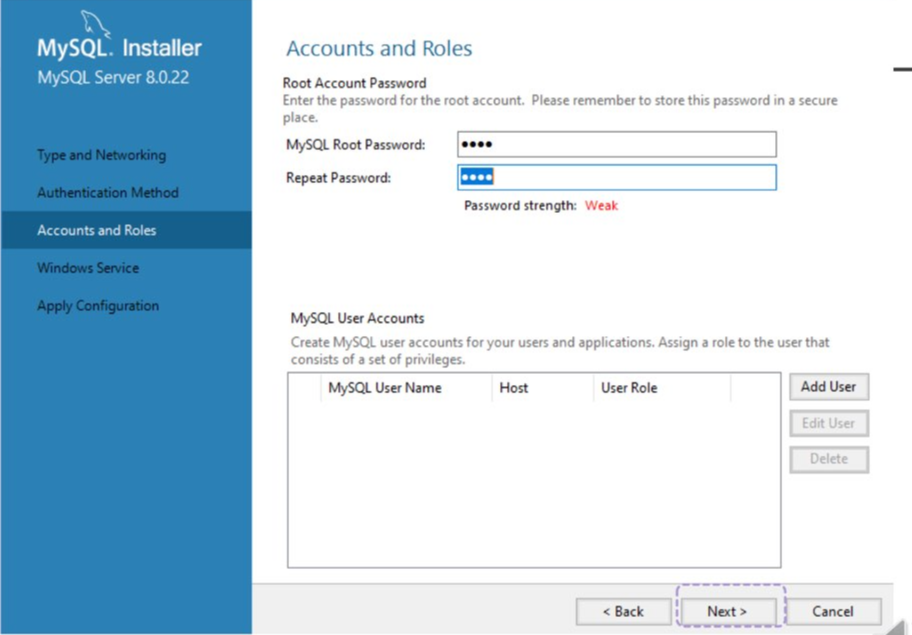The image size is (912, 635).
Task: Sort by MySQL User Name column
Action: coord(406,388)
